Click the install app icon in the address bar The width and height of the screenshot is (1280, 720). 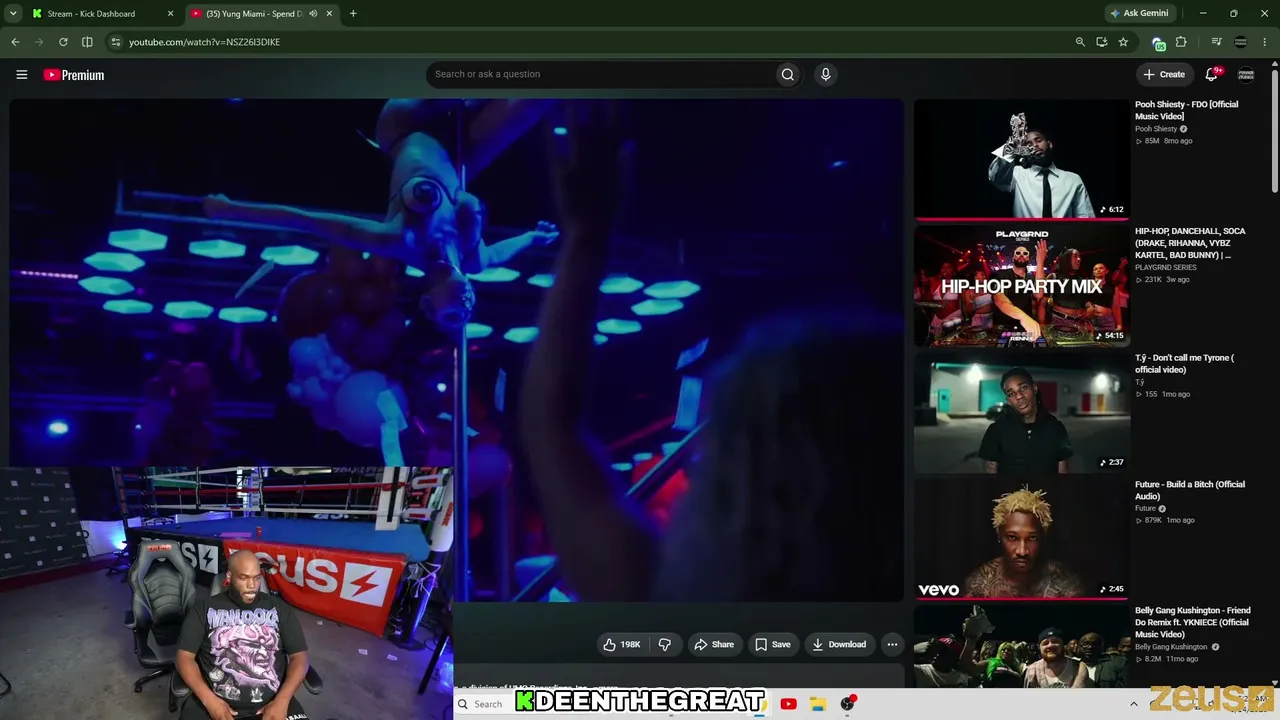pyautogui.click(x=1101, y=42)
